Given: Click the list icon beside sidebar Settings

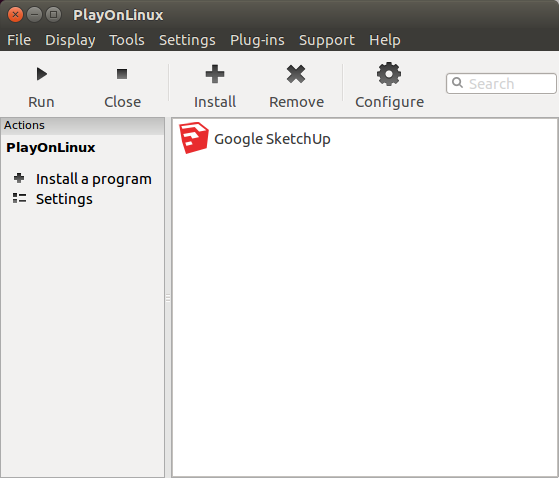Looking at the screenshot, I should coord(19,198).
